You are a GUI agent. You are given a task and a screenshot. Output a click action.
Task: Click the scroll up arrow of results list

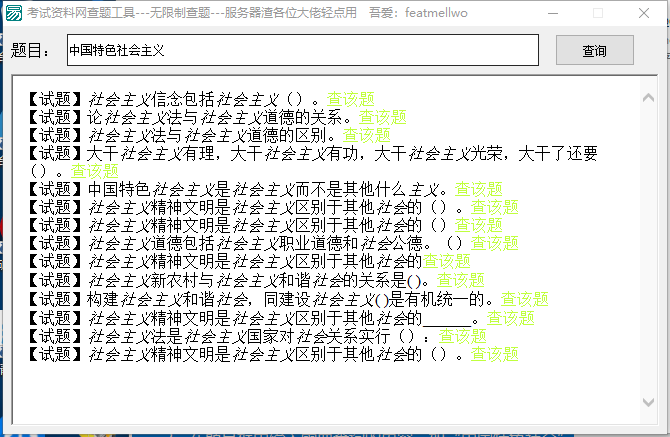point(648,98)
